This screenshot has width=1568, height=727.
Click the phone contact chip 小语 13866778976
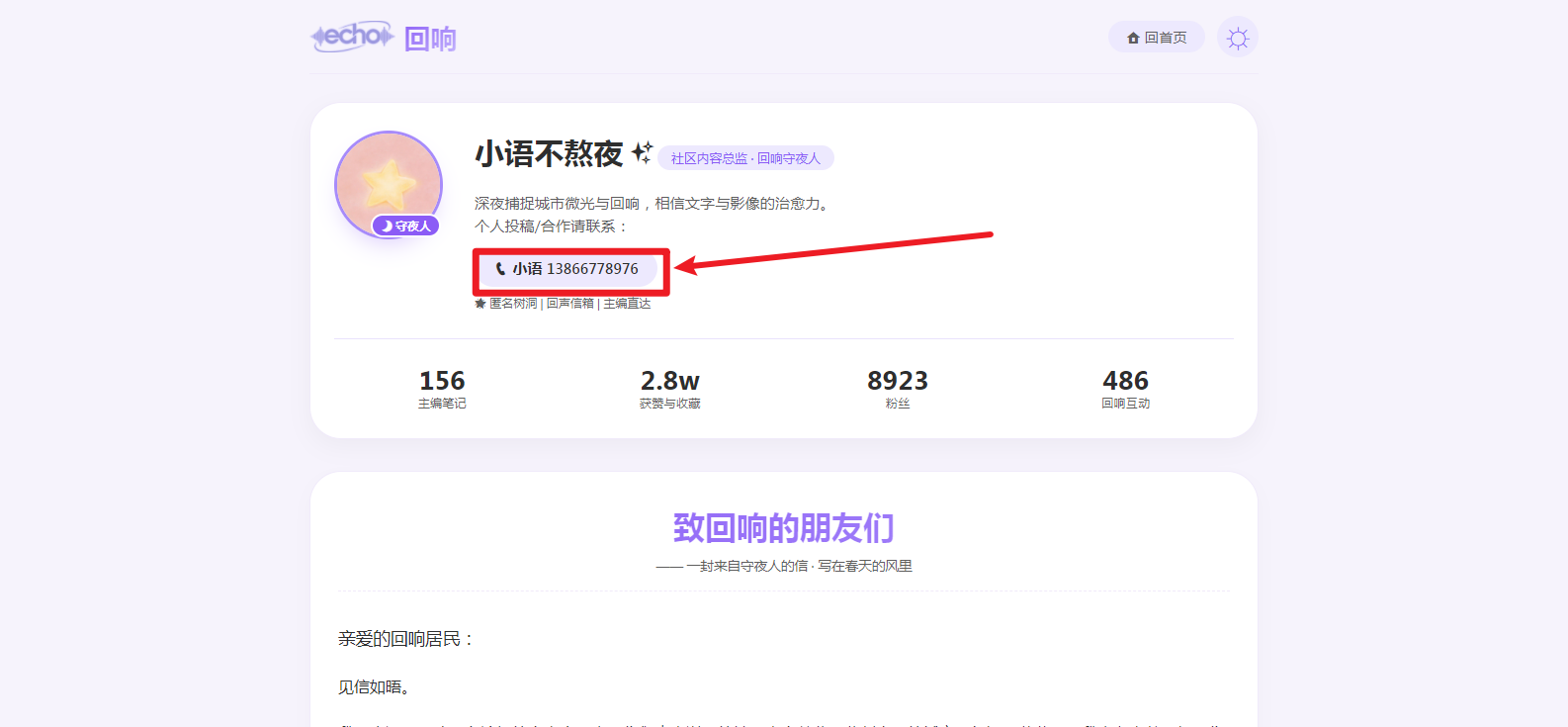click(x=567, y=269)
